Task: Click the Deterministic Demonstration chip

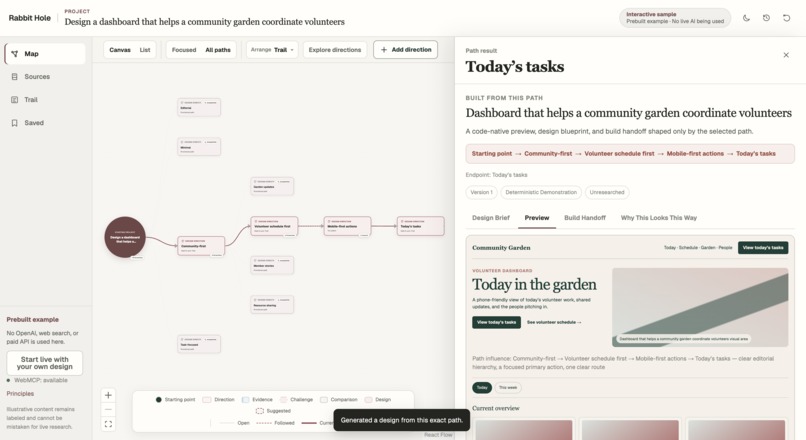Action: (x=541, y=192)
